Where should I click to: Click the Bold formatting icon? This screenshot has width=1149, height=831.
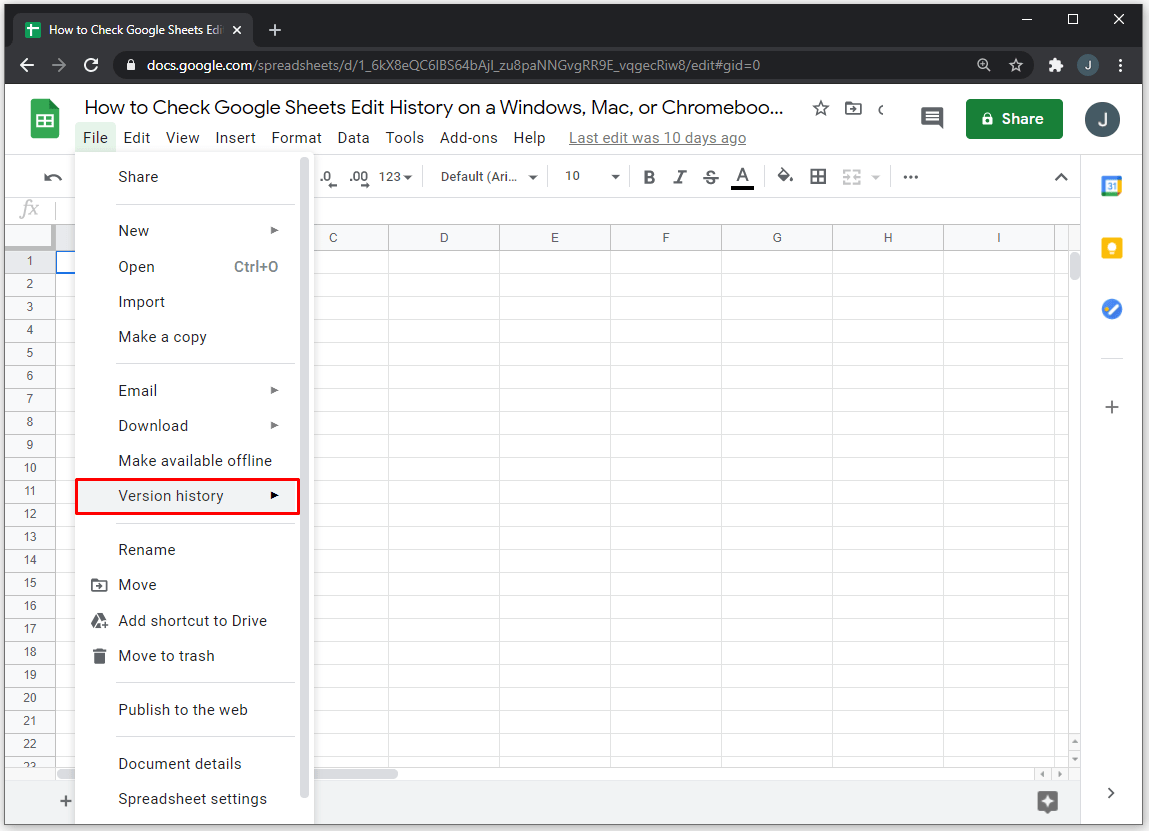pyautogui.click(x=649, y=177)
